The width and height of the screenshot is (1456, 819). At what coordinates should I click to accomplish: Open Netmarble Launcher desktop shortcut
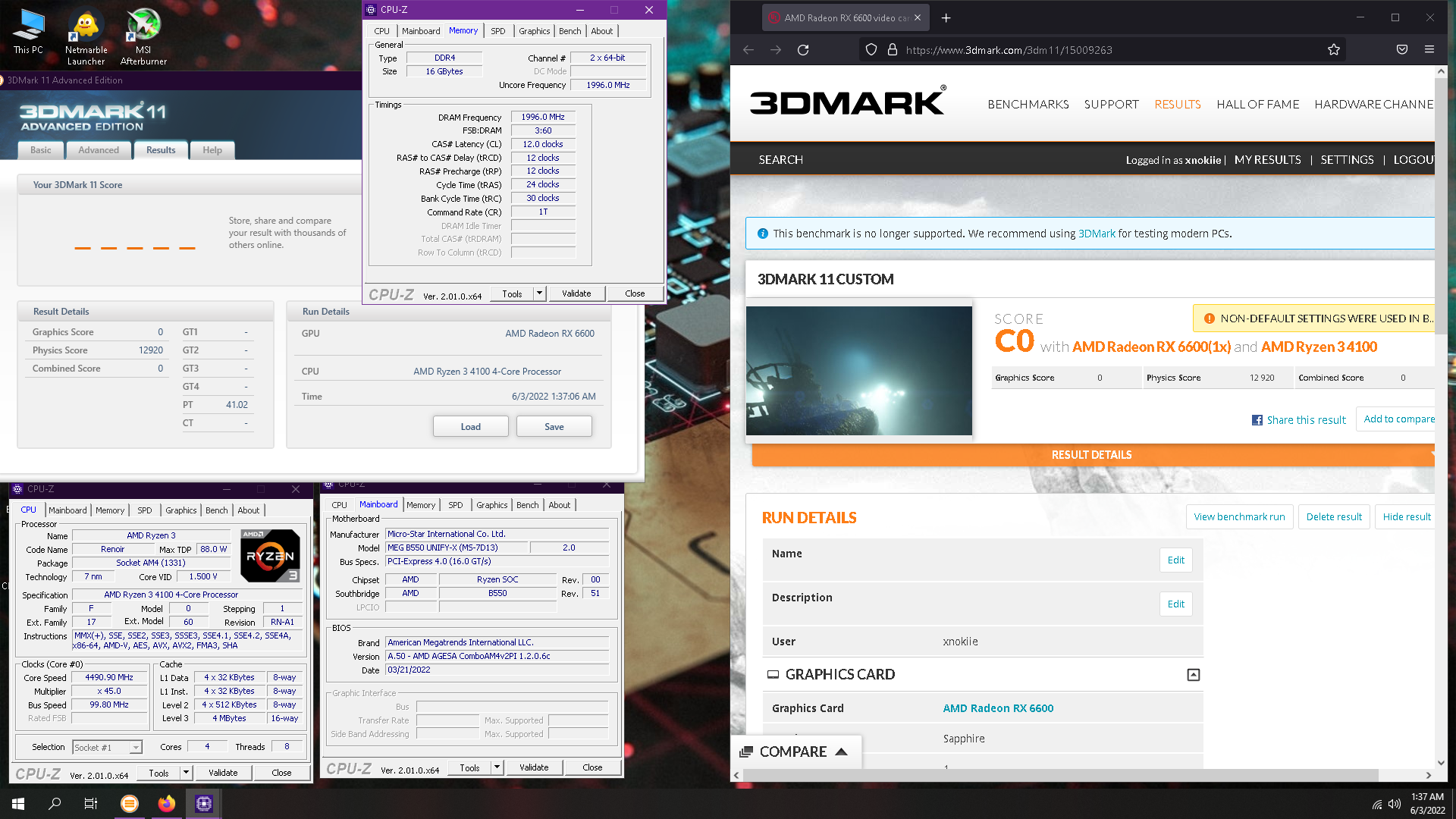86,36
